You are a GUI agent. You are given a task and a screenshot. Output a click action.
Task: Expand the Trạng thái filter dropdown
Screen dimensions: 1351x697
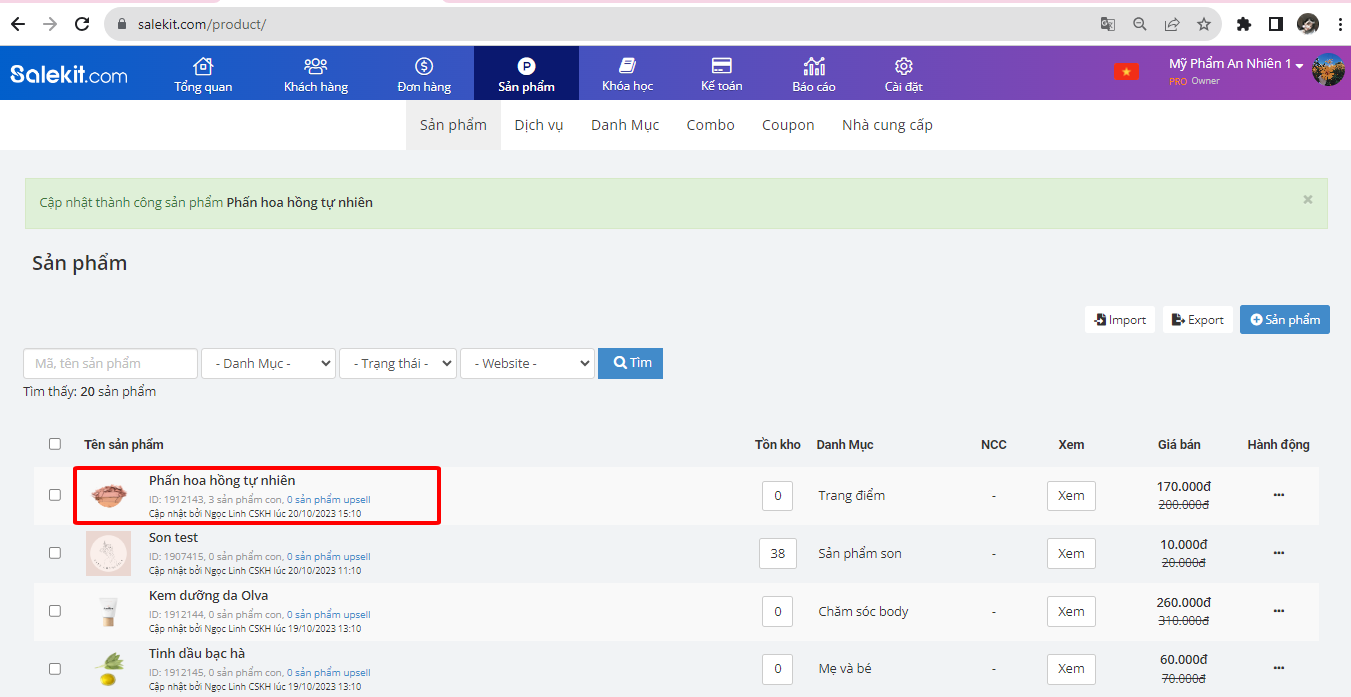tap(398, 363)
